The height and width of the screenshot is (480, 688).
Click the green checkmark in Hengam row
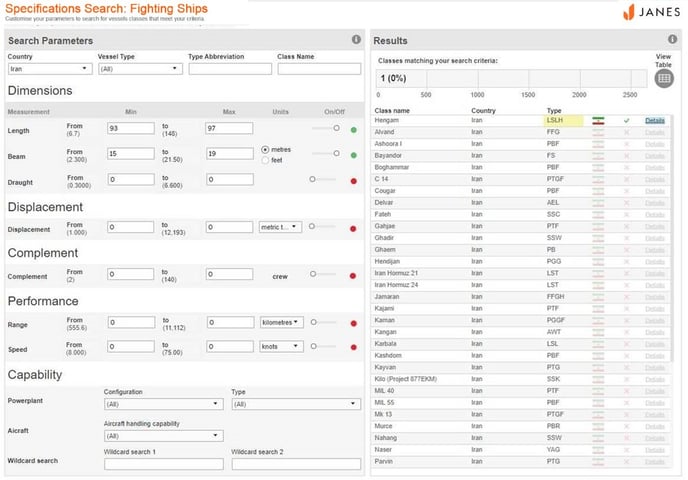pos(626,120)
